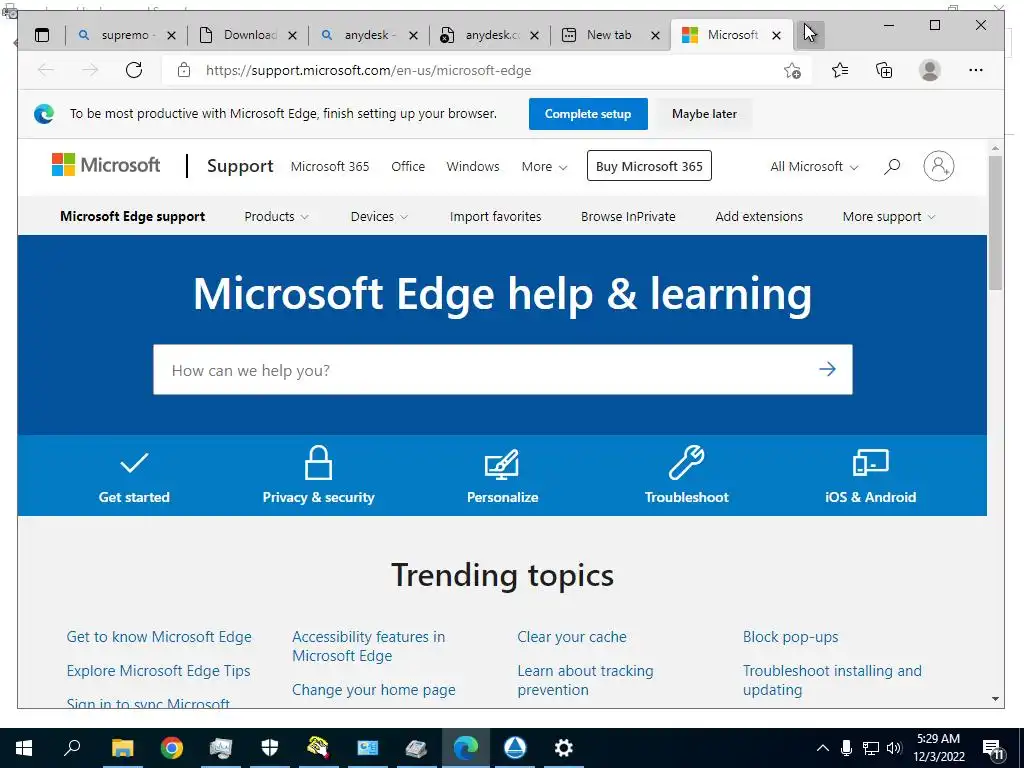Open Block pop-ups link
The image size is (1024, 768).
[x=790, y=637]
